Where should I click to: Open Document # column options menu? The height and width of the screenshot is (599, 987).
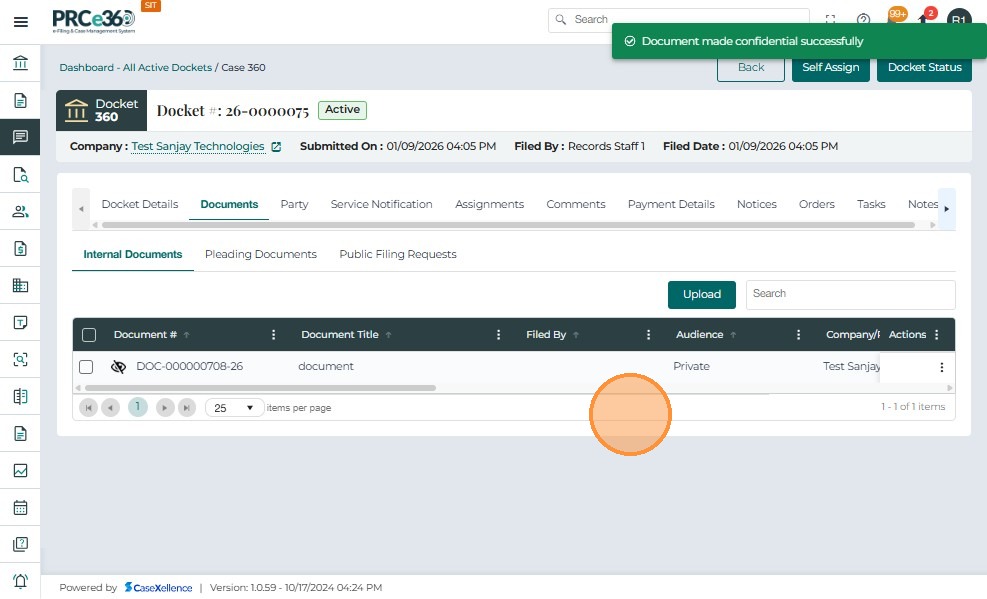point(273,335)
